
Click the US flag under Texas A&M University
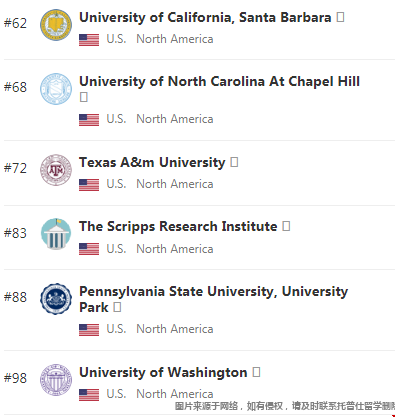pos(89,185)
